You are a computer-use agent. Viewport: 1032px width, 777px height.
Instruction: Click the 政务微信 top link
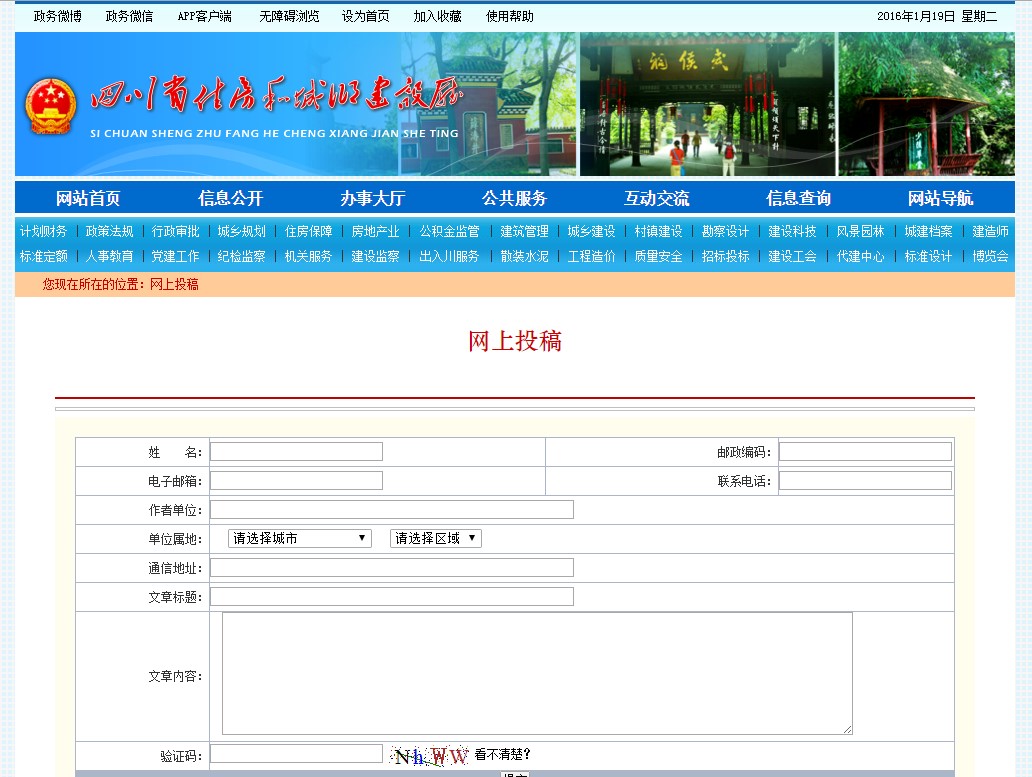[129, 16]
